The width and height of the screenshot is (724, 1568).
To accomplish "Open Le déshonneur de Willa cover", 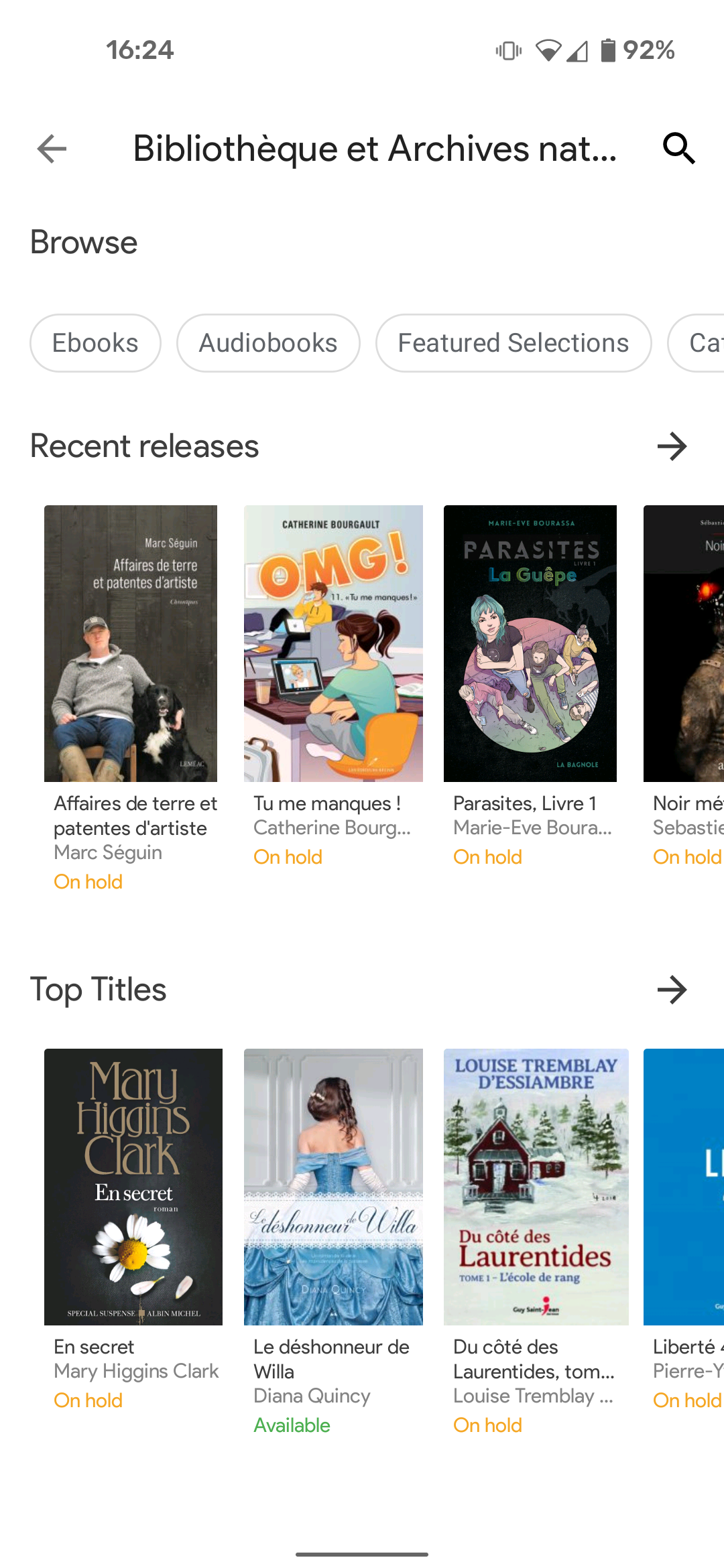I will pos(333,1187).
